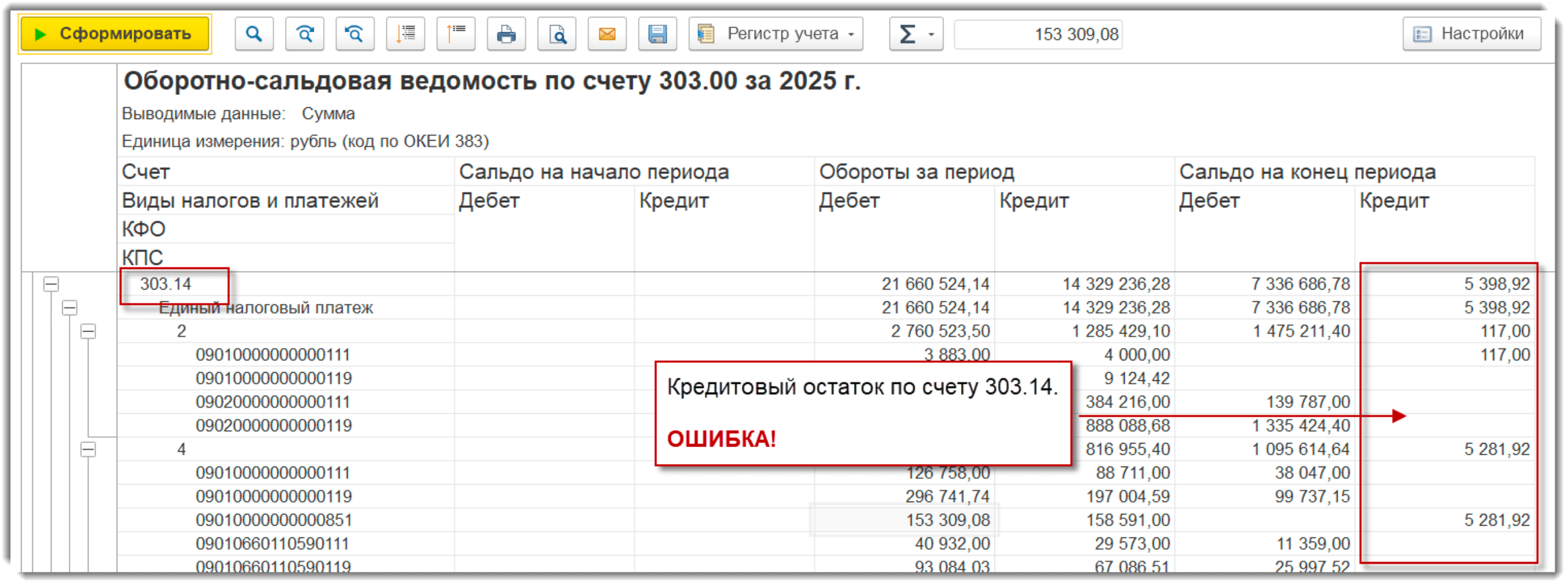Select the 303.14 account cell

(165, 284)
